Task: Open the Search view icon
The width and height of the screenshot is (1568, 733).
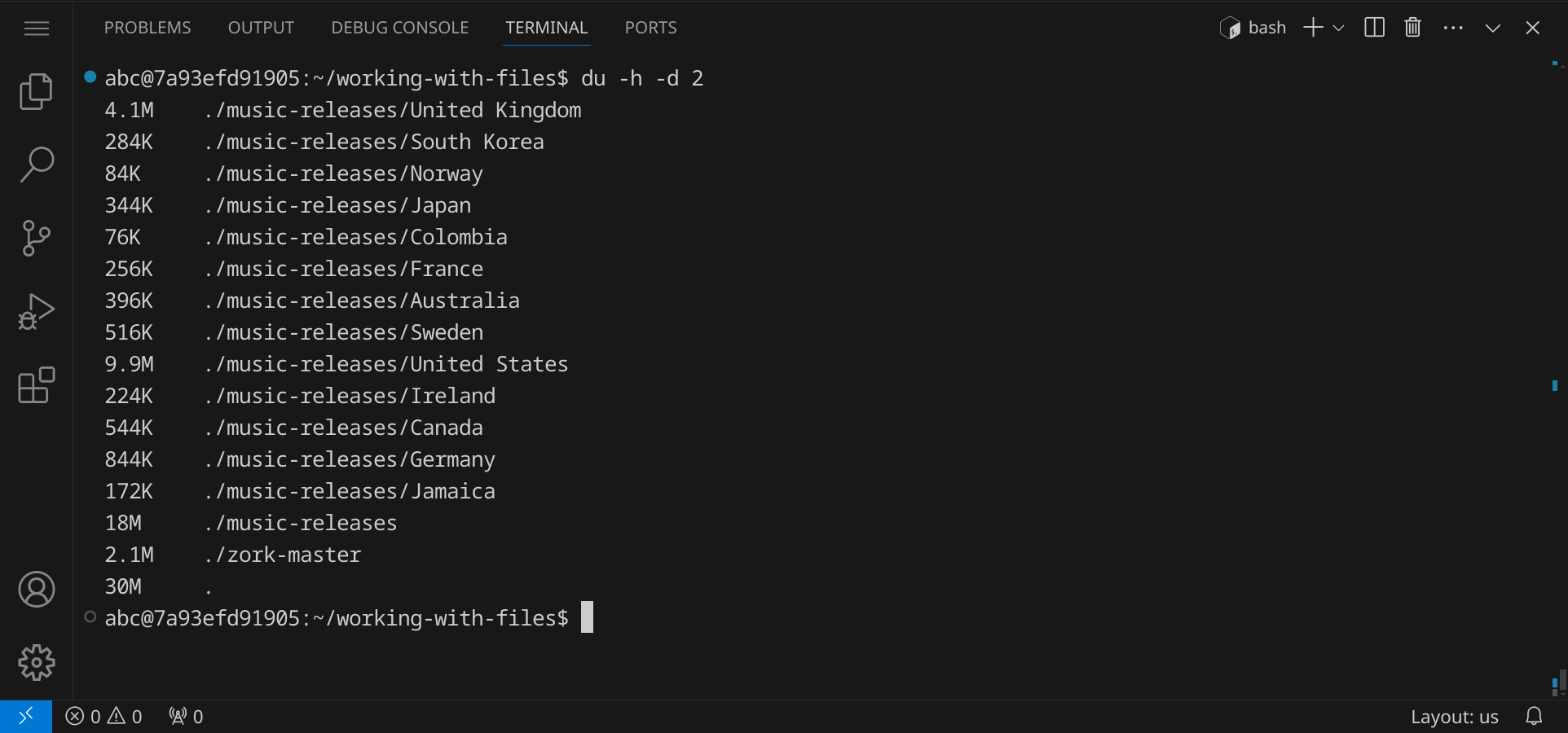Action: (x=36, y=165)
